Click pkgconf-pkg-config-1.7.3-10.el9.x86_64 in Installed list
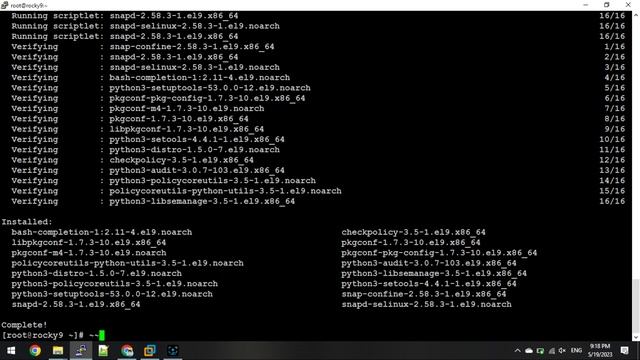640x360 pixels. (439, 253)
